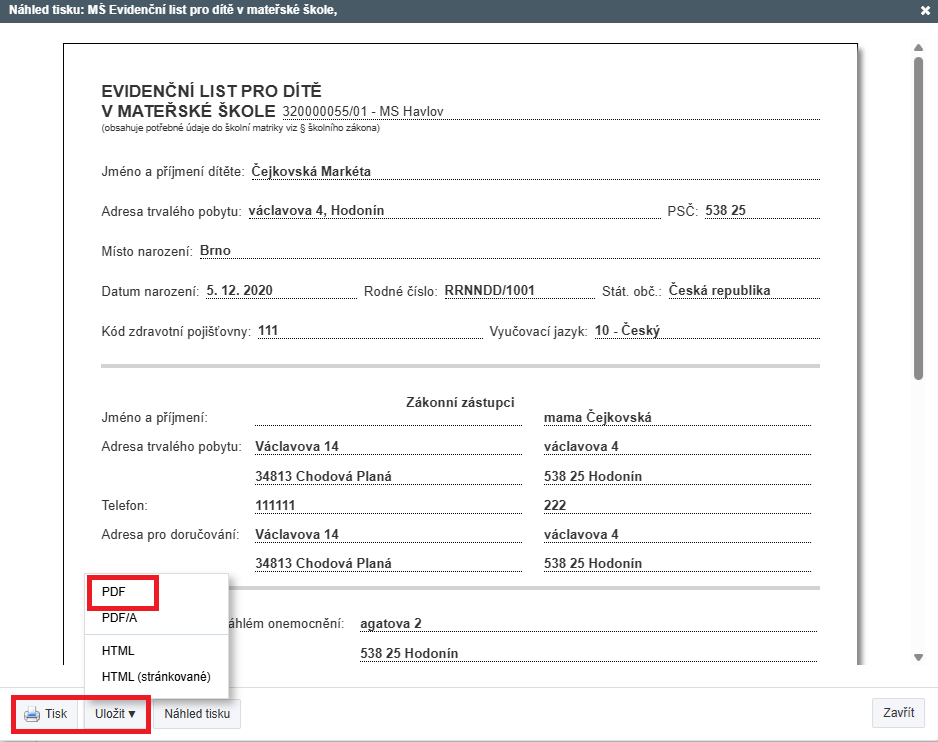Image resolution: width=938 pixels, height=742 pixels.
Task: Click the birth date 5. 12. 2020
Action: (x=240, y=291)
